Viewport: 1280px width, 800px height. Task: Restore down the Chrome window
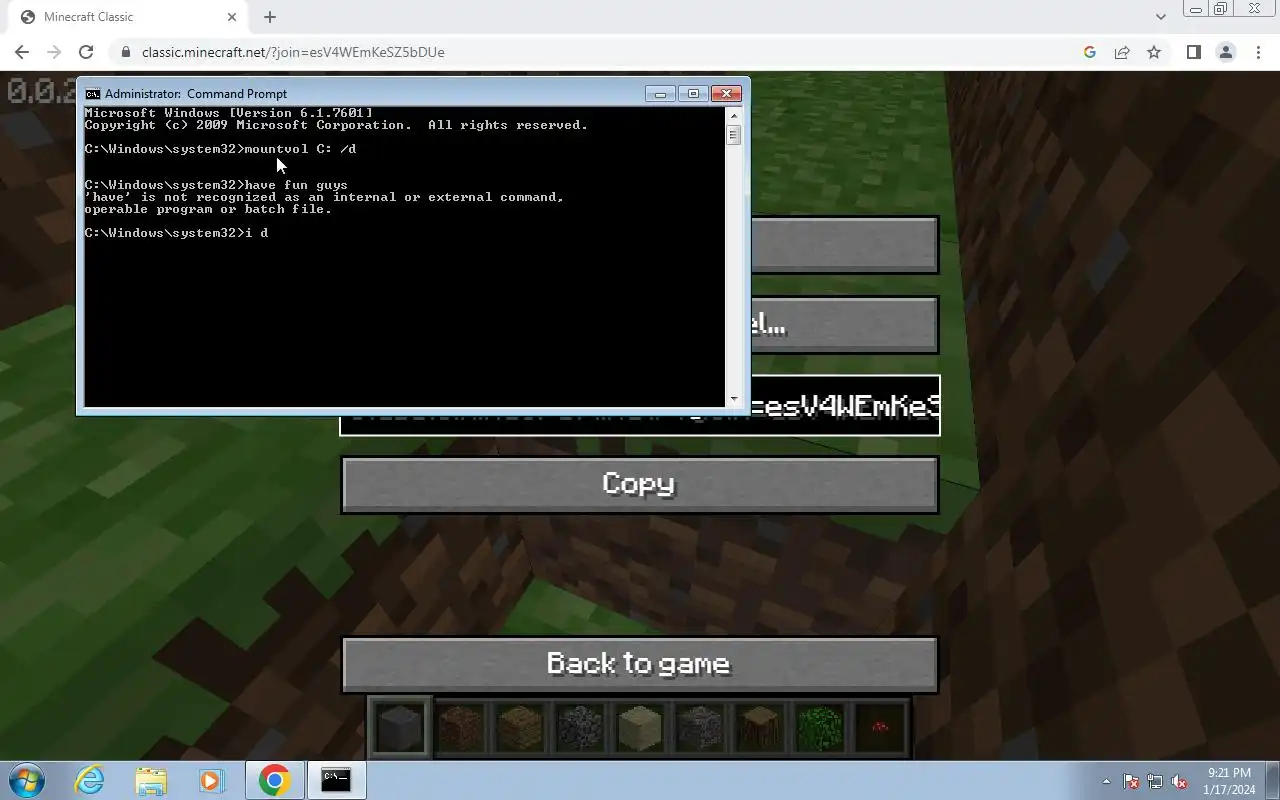coord(1221,9)
